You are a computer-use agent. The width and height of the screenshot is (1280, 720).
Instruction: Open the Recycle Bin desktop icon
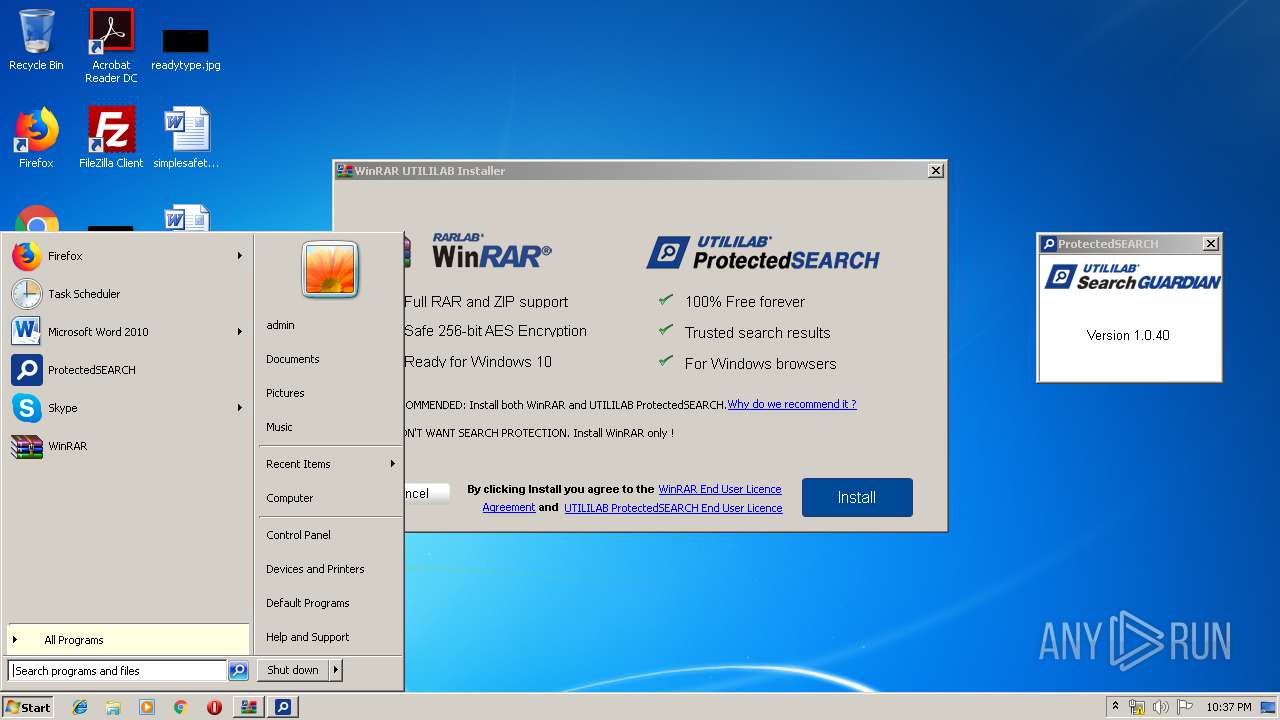[36, 40]
